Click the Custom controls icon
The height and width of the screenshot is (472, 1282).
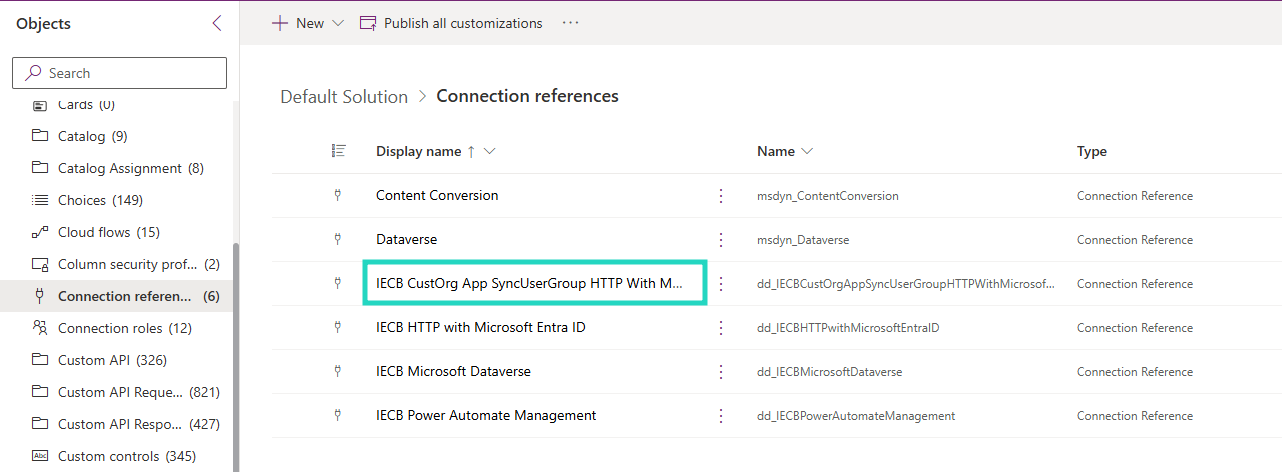click(x=40, y=456)
